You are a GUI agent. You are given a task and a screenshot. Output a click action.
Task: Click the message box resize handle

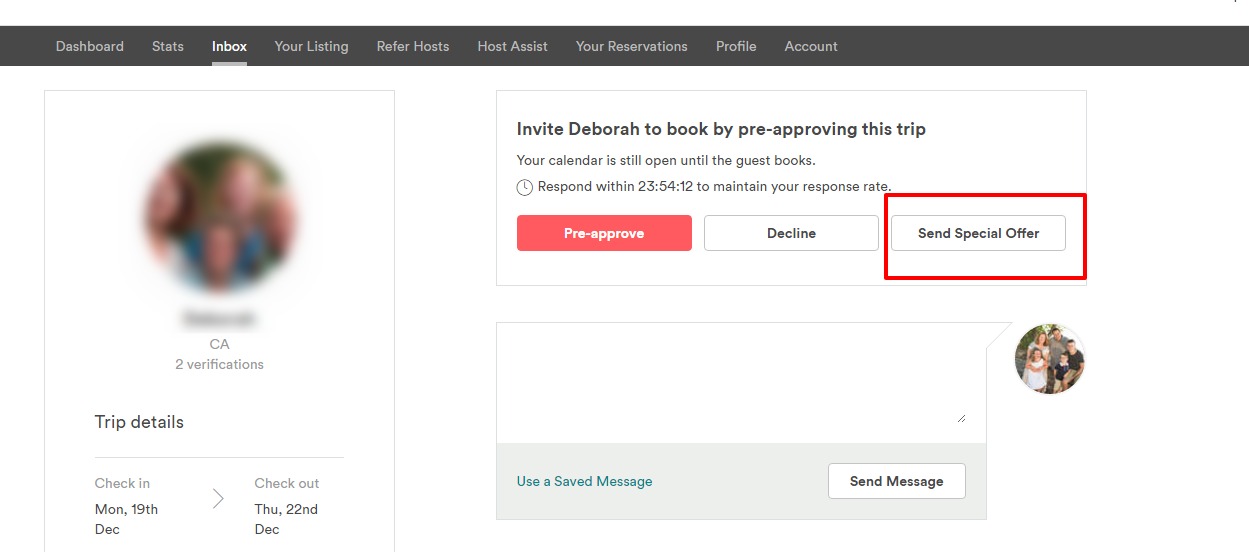[x=962, y=418]
